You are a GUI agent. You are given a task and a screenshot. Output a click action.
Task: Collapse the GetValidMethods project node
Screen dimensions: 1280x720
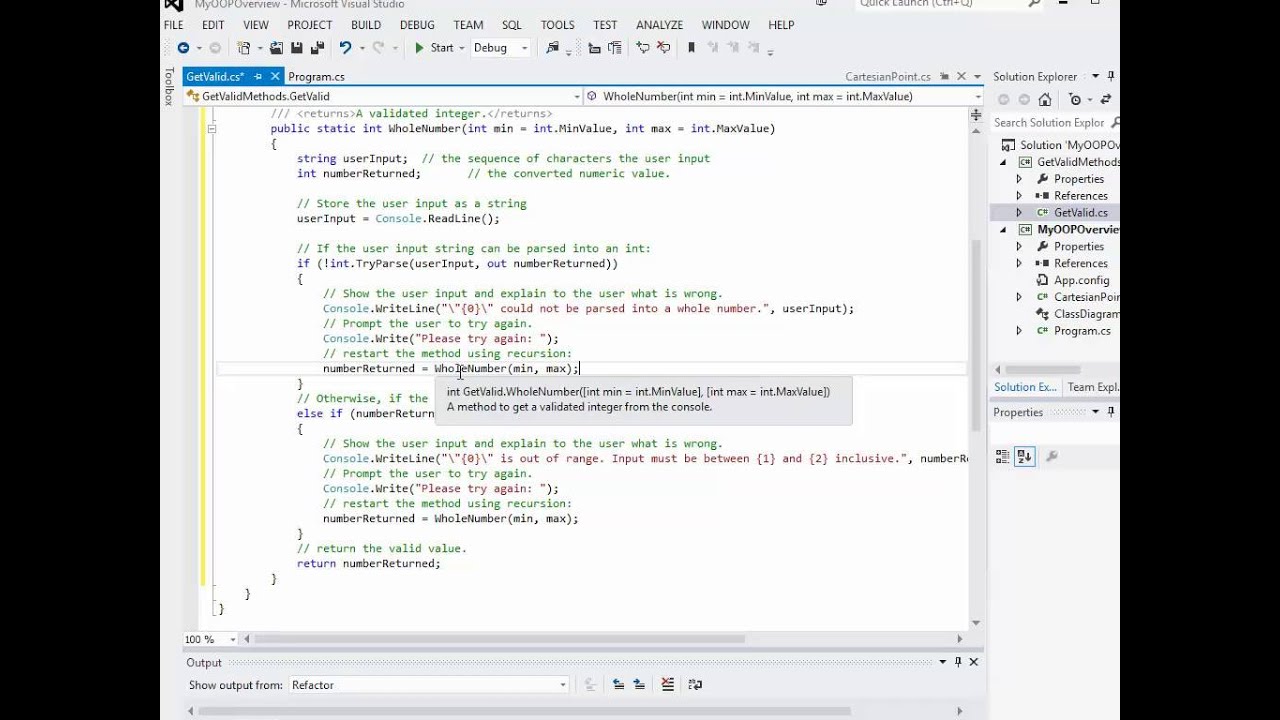click(x=1004, y=162)
